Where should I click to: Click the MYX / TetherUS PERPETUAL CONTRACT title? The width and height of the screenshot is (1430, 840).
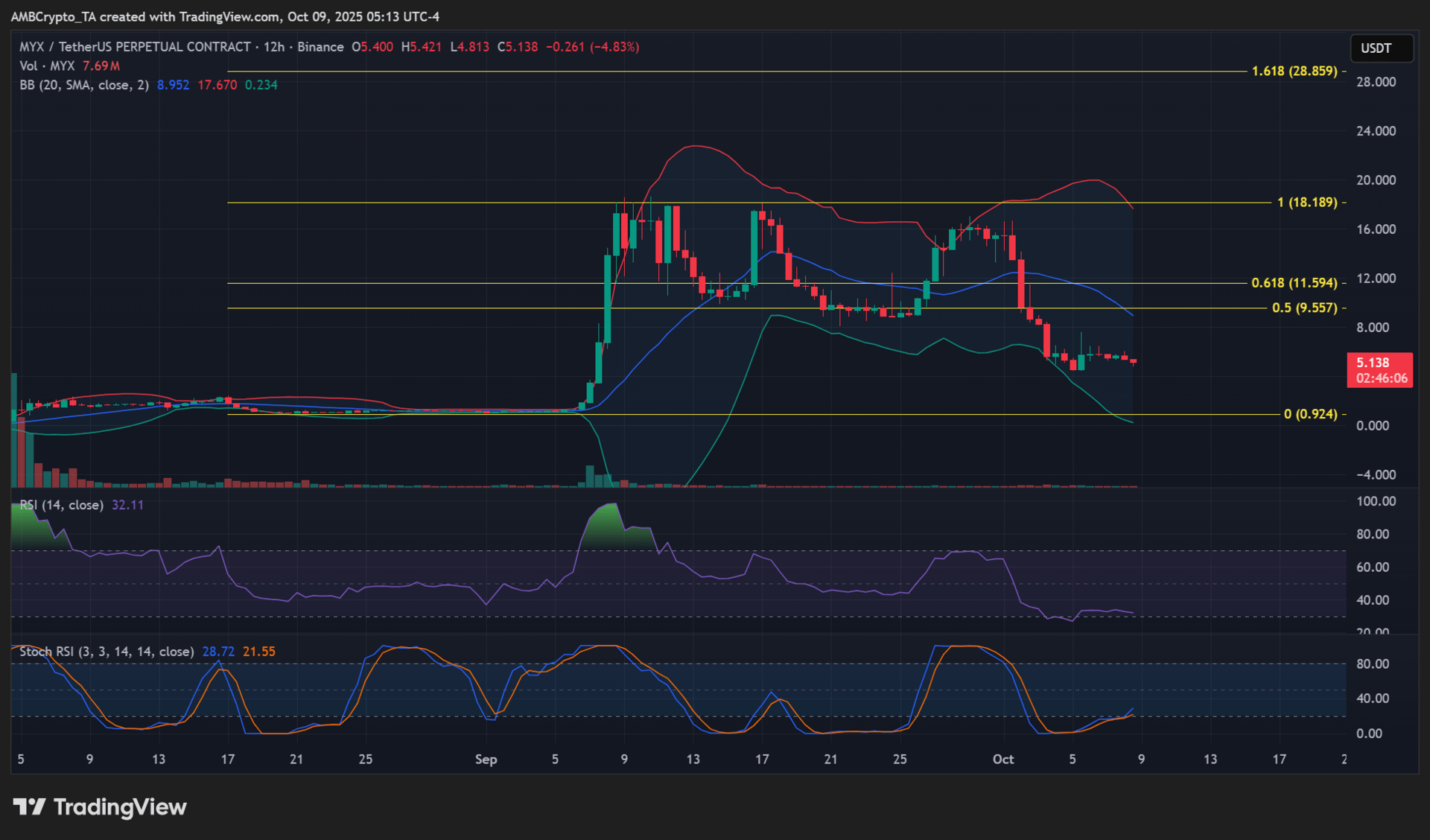pos(135,47)
